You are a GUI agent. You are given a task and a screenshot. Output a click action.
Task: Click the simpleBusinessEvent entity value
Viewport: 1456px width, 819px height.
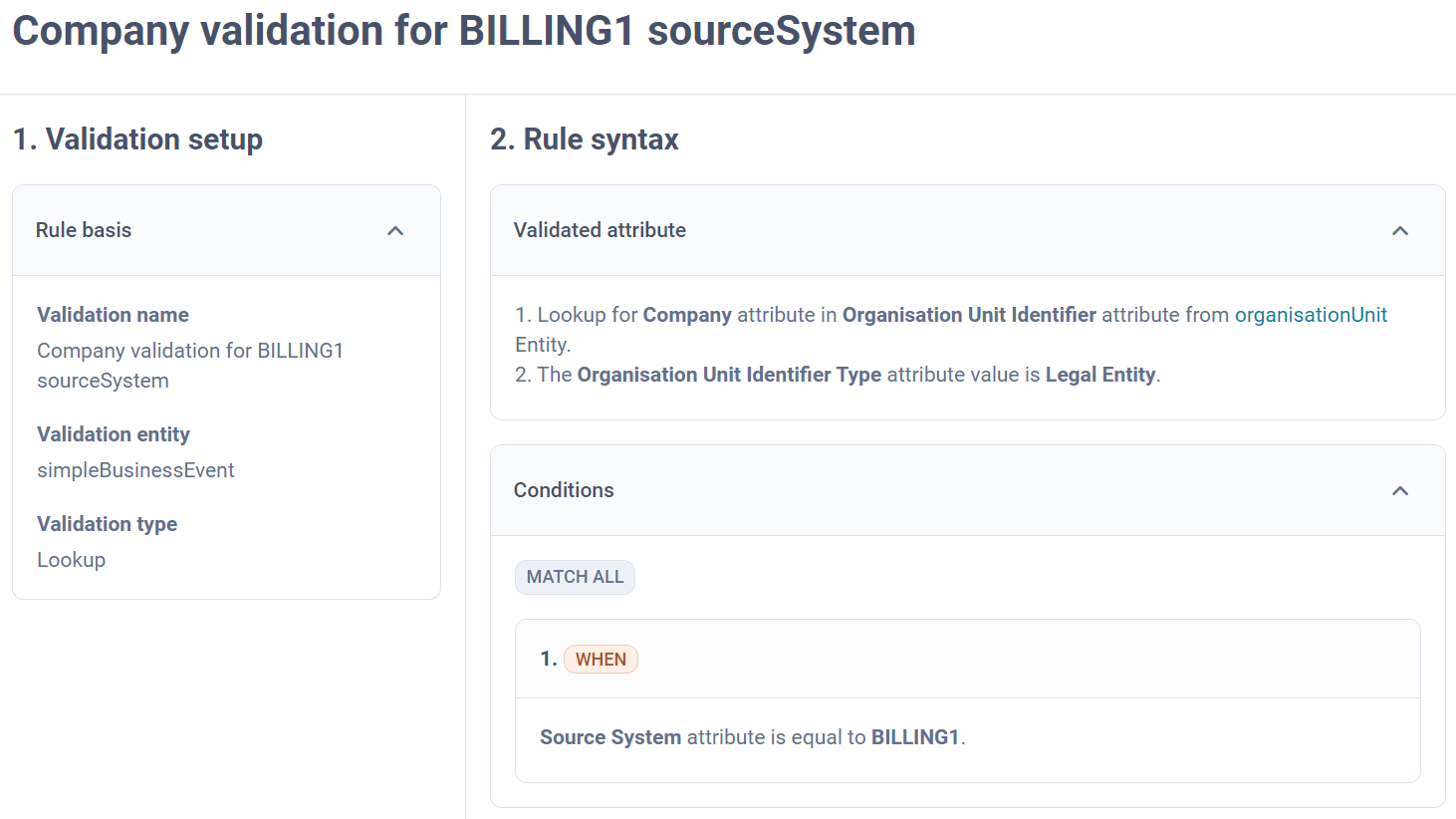tap(135, 470)
